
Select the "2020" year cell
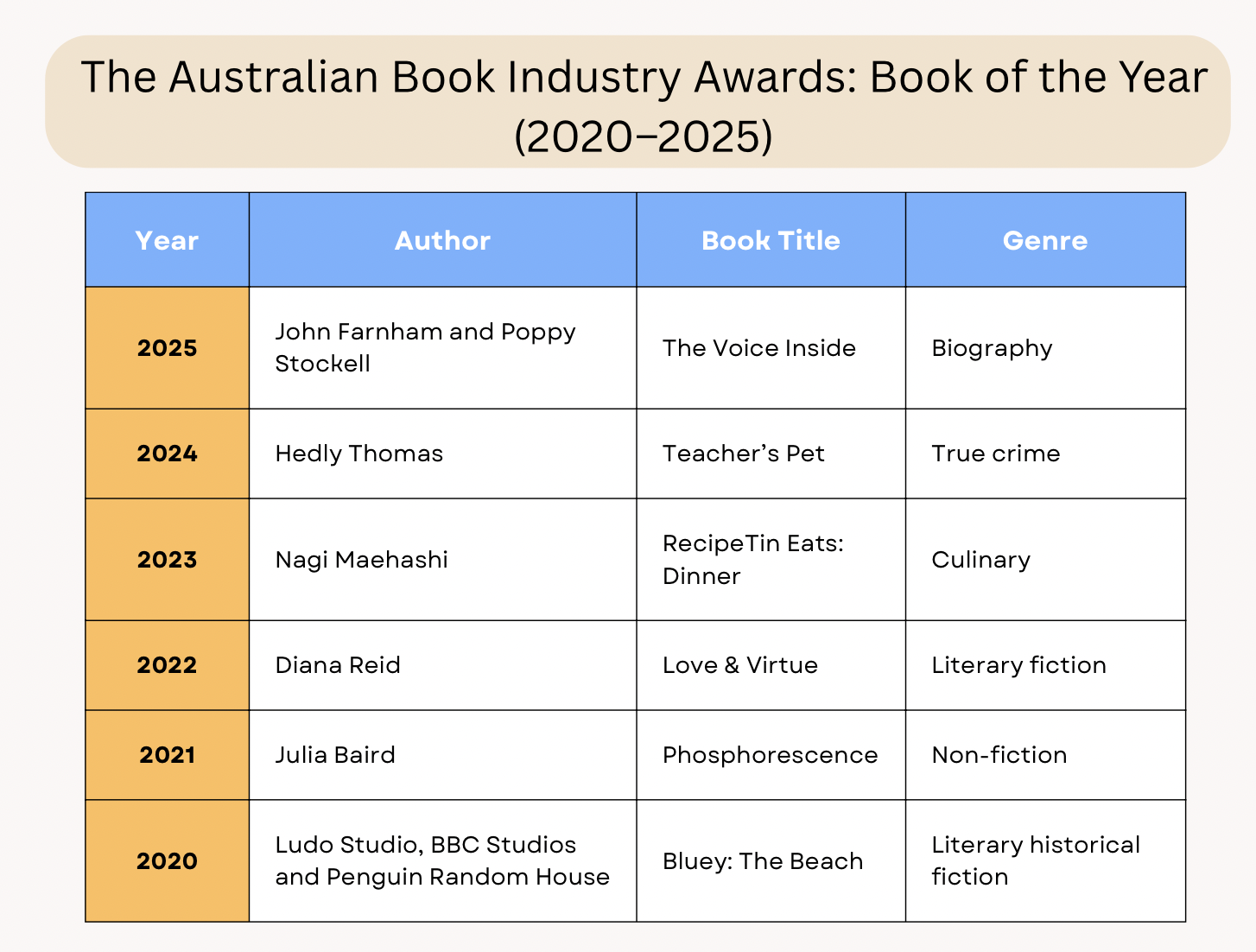pos(167,861)
